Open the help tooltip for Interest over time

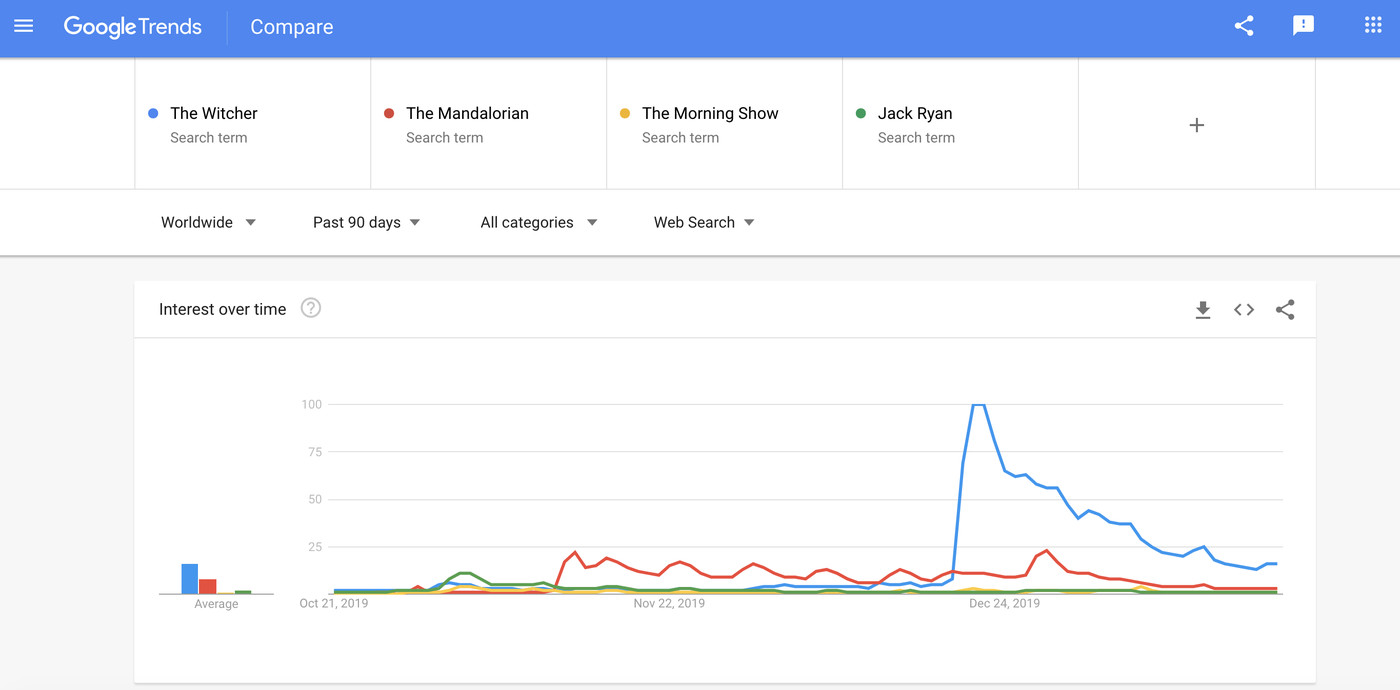(x=310, y=308)
